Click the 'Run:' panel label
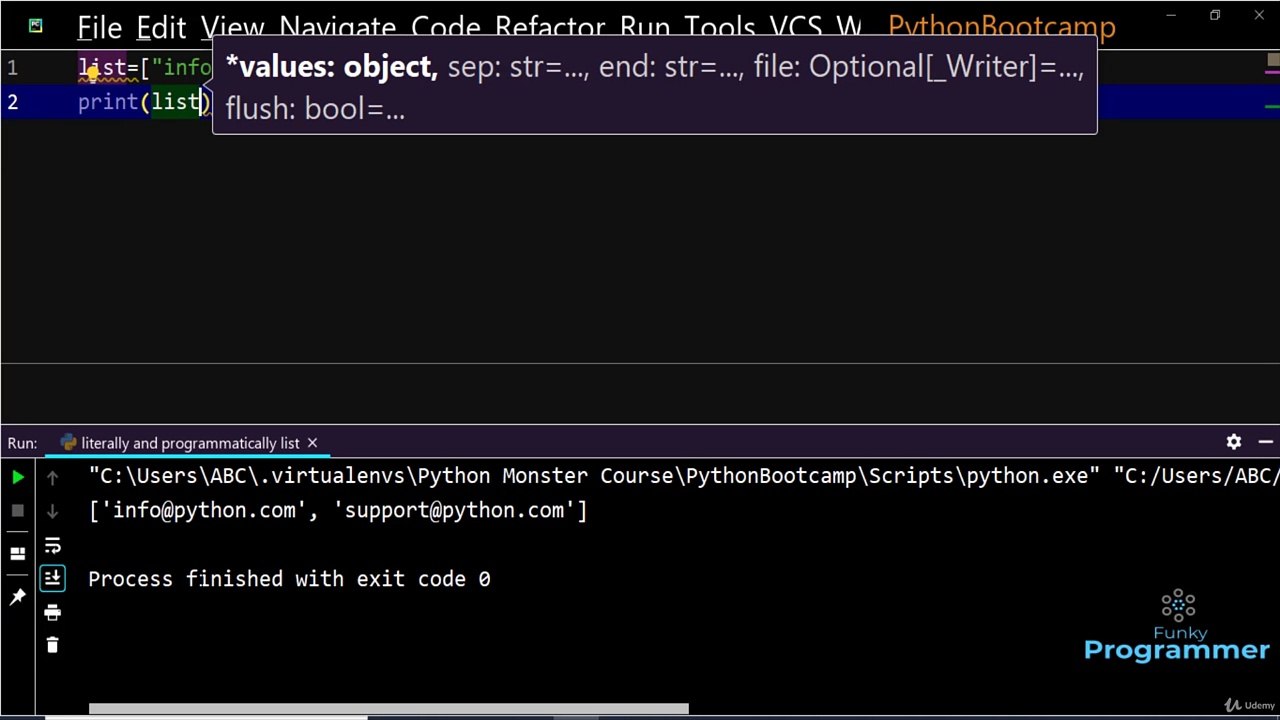Screen dimensions: 1280x720 [x=22, y=443]
